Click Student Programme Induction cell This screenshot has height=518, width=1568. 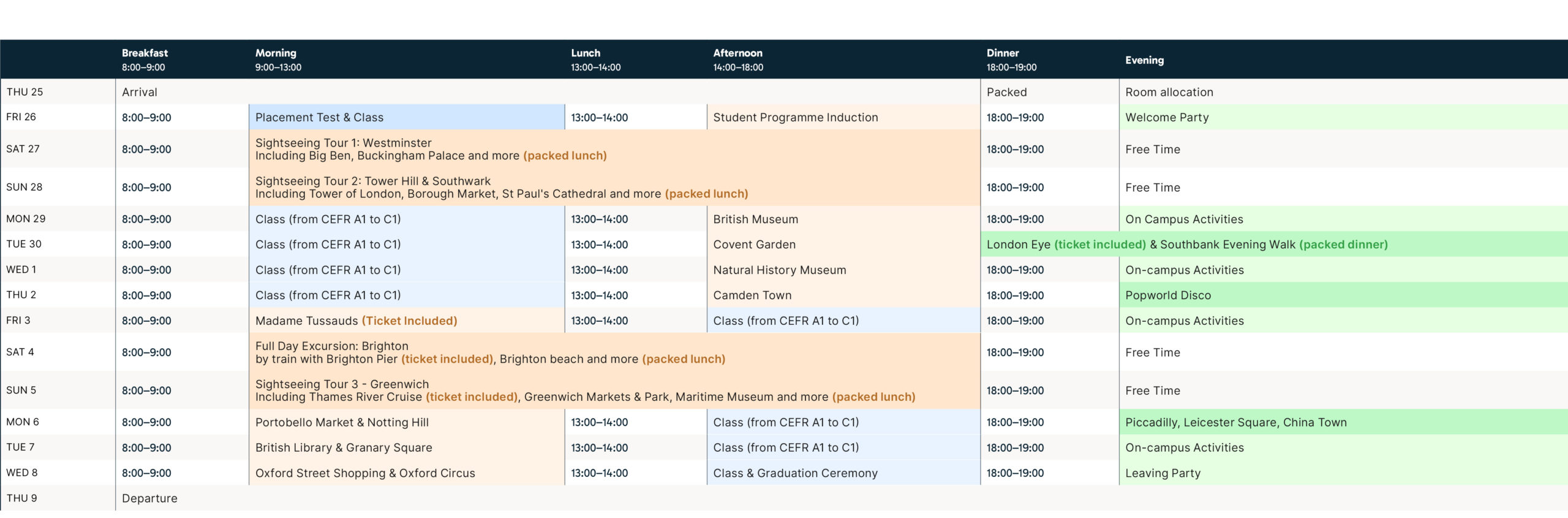point(795,117)
